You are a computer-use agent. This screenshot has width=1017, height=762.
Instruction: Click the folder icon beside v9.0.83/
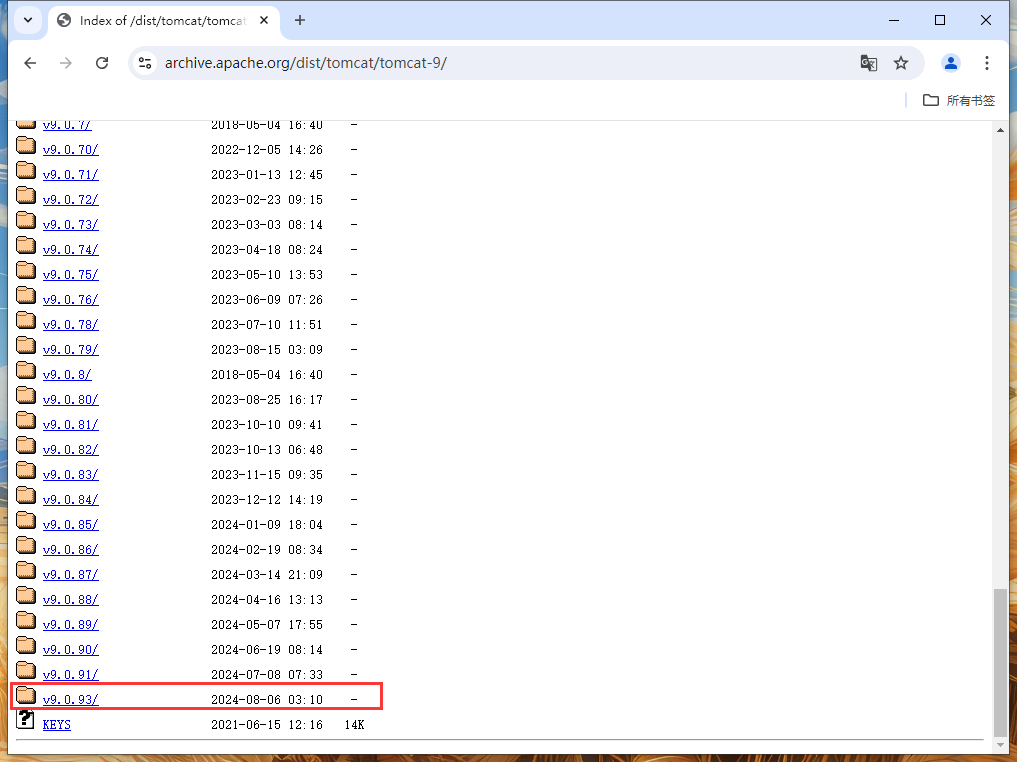click(26, 470)
